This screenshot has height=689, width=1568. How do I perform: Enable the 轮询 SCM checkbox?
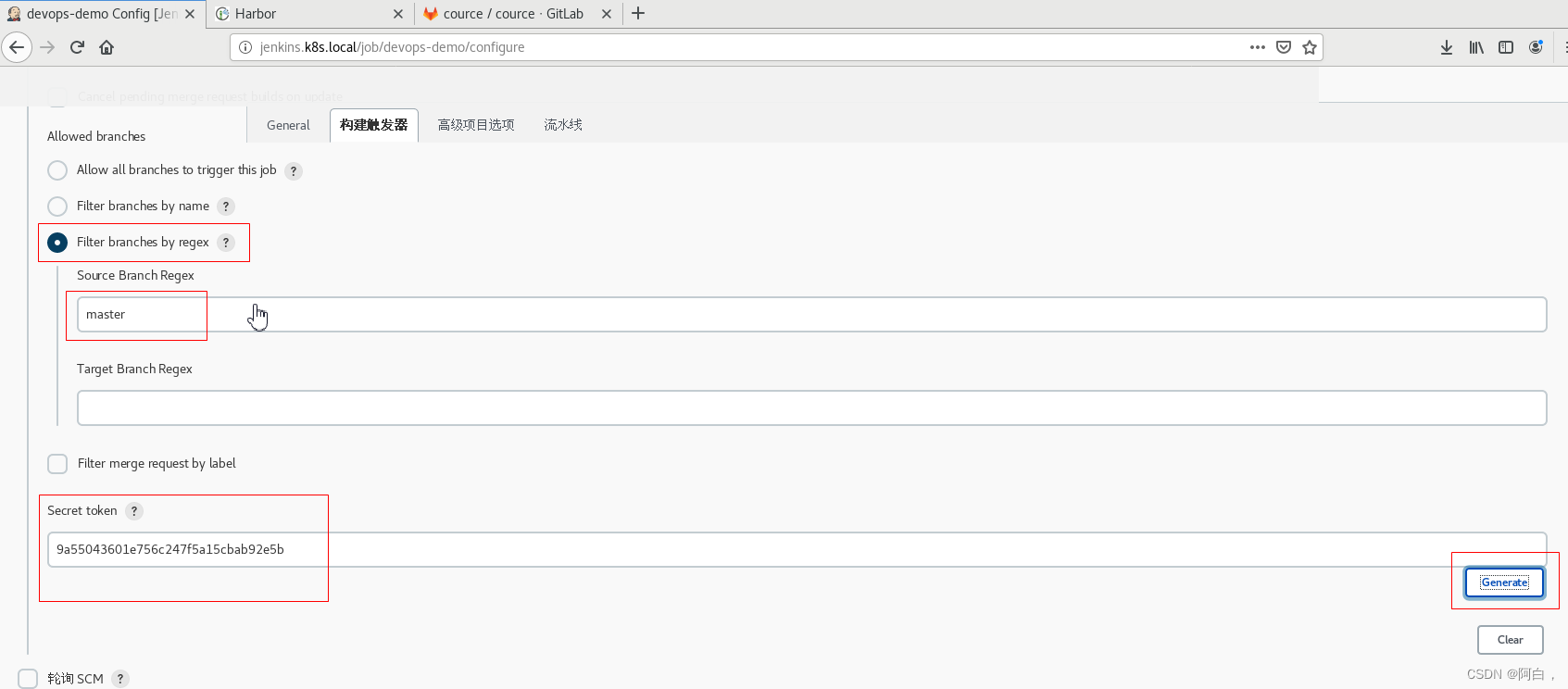(28, 679)
